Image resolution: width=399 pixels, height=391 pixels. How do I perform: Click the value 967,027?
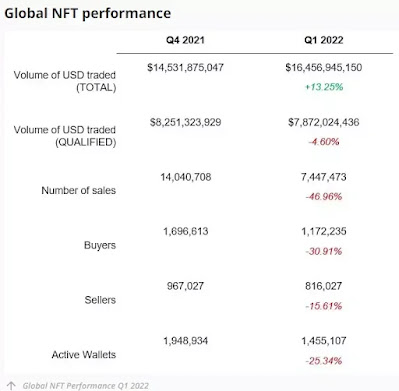[x=186, y=286]
